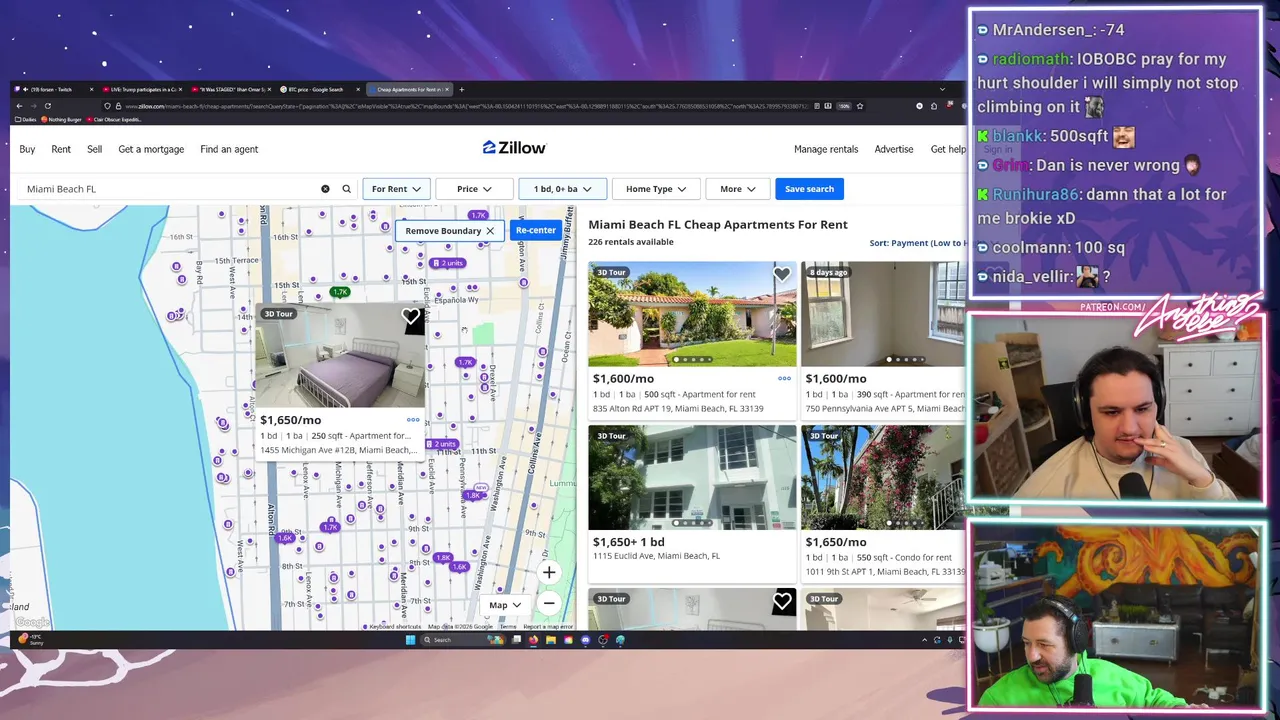Screen dimensions: 1280x720
Task: Go back in the browser
Action: coord(19,106)
